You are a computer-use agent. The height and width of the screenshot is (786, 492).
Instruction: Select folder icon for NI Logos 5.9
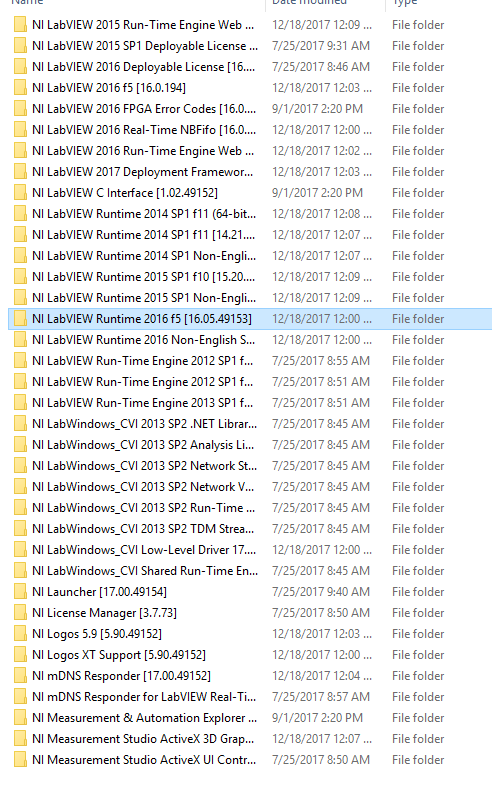[x=20, y=634]
